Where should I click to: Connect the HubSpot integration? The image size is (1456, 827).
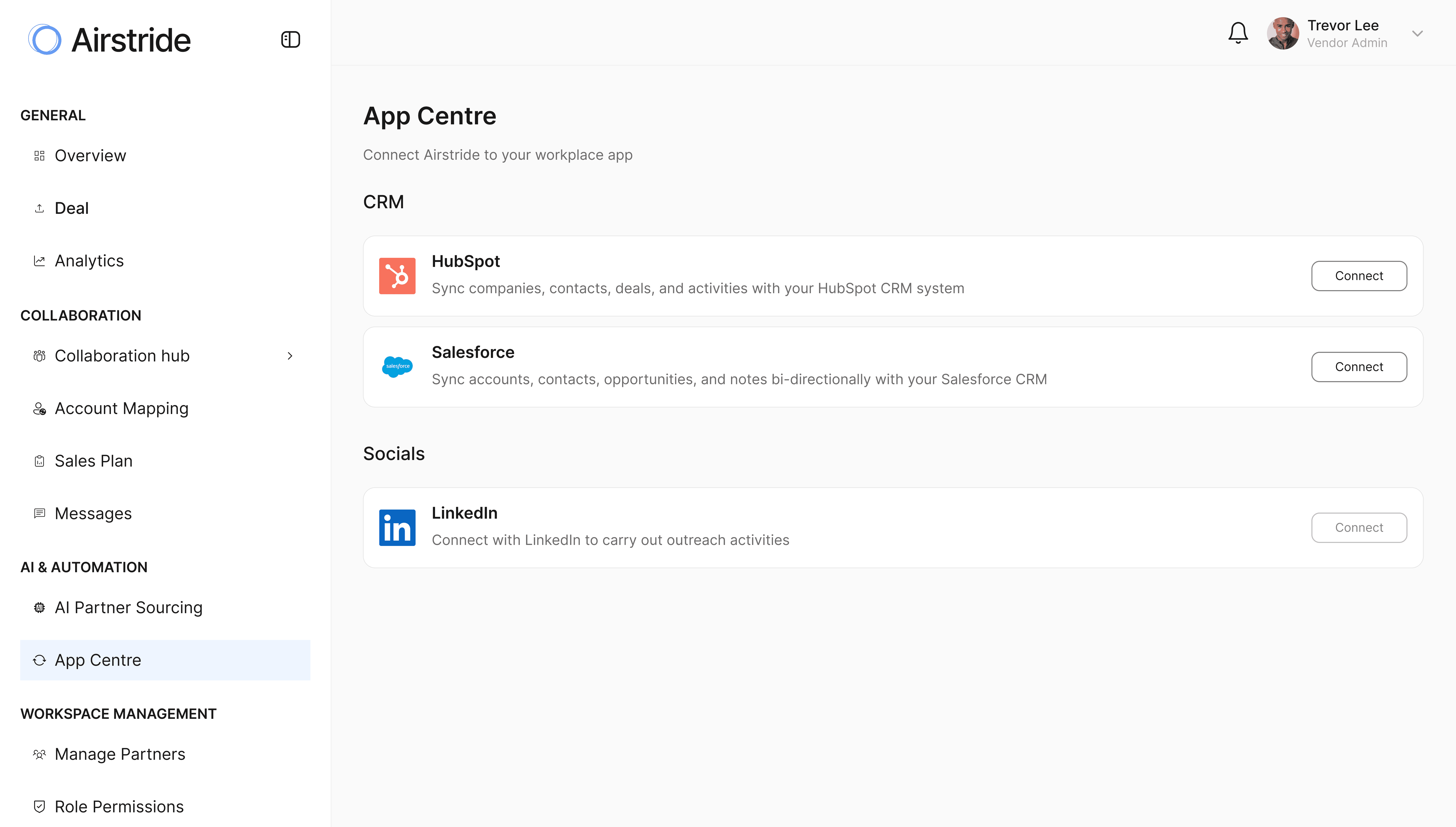(1359, 275)
